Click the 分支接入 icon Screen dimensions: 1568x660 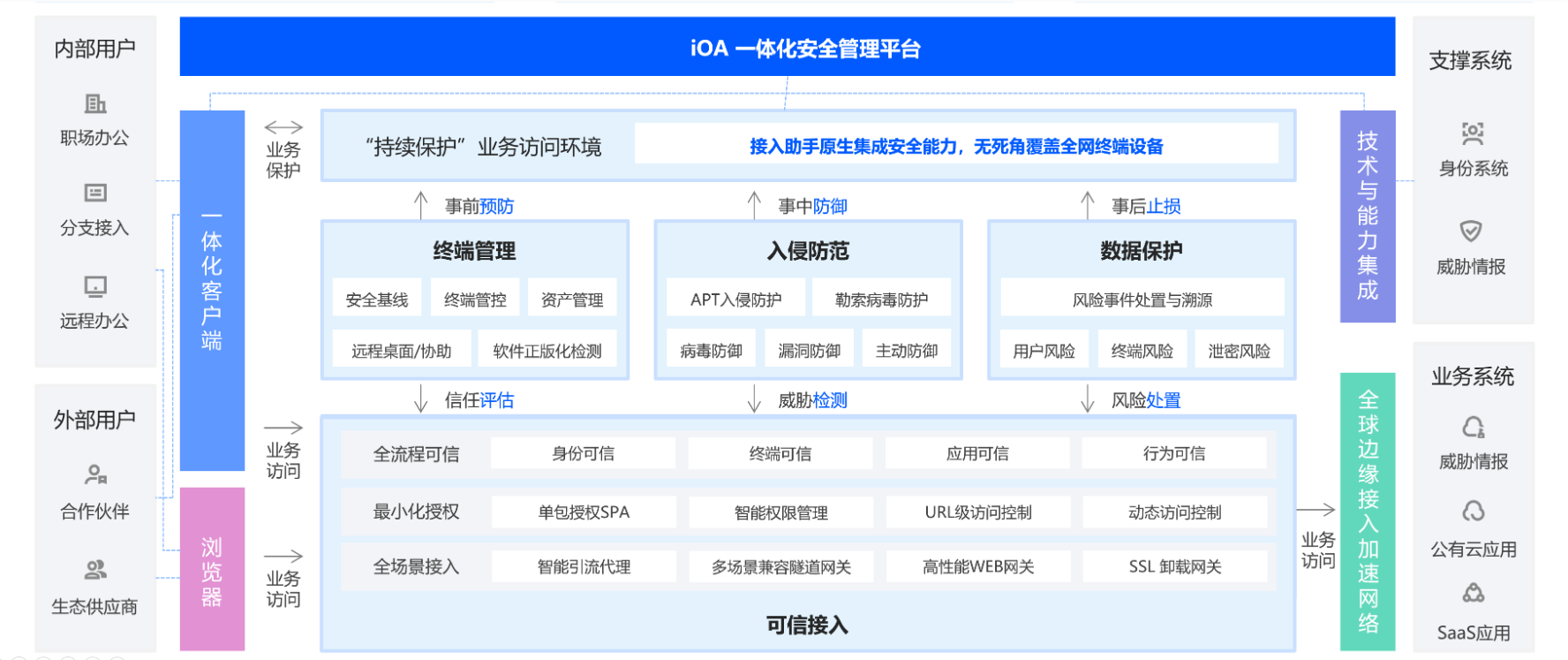pyautogui.click(x=95, y=193)
